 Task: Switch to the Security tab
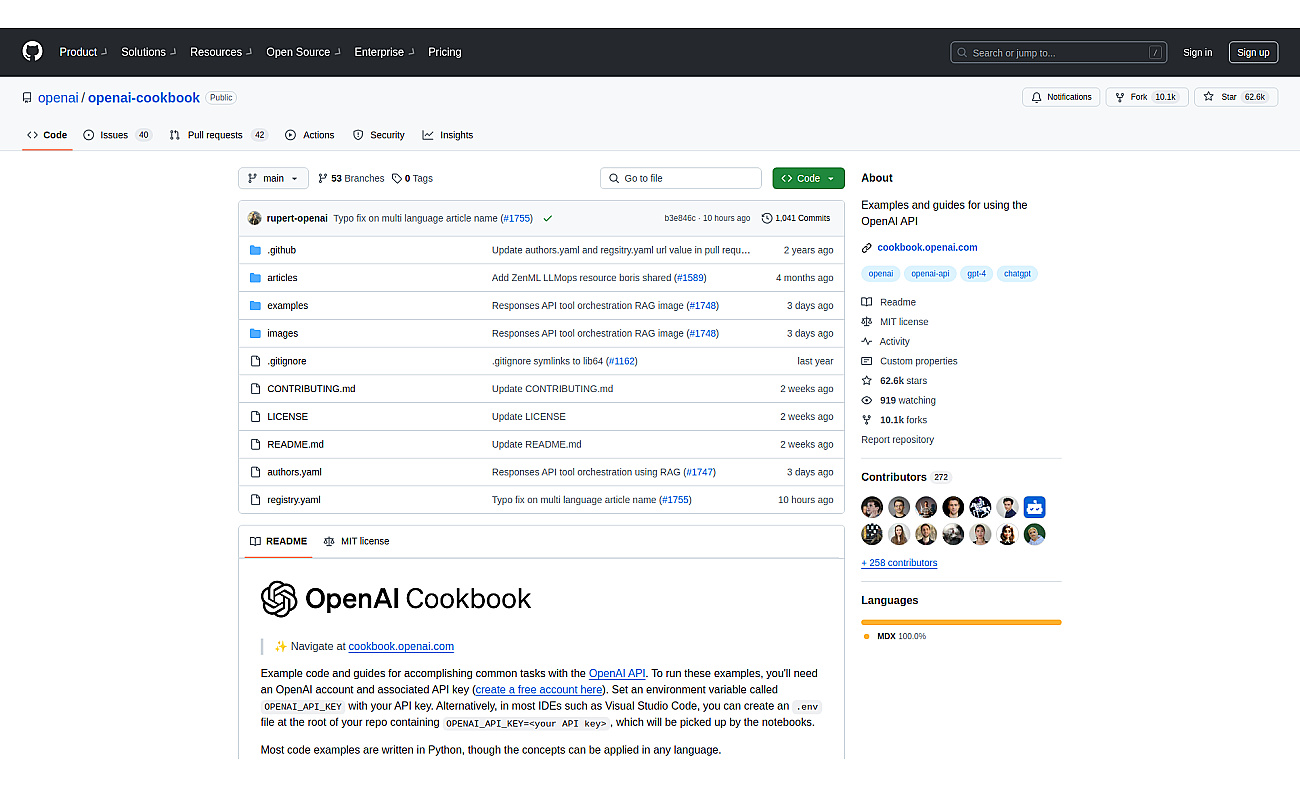coord(378,135)
